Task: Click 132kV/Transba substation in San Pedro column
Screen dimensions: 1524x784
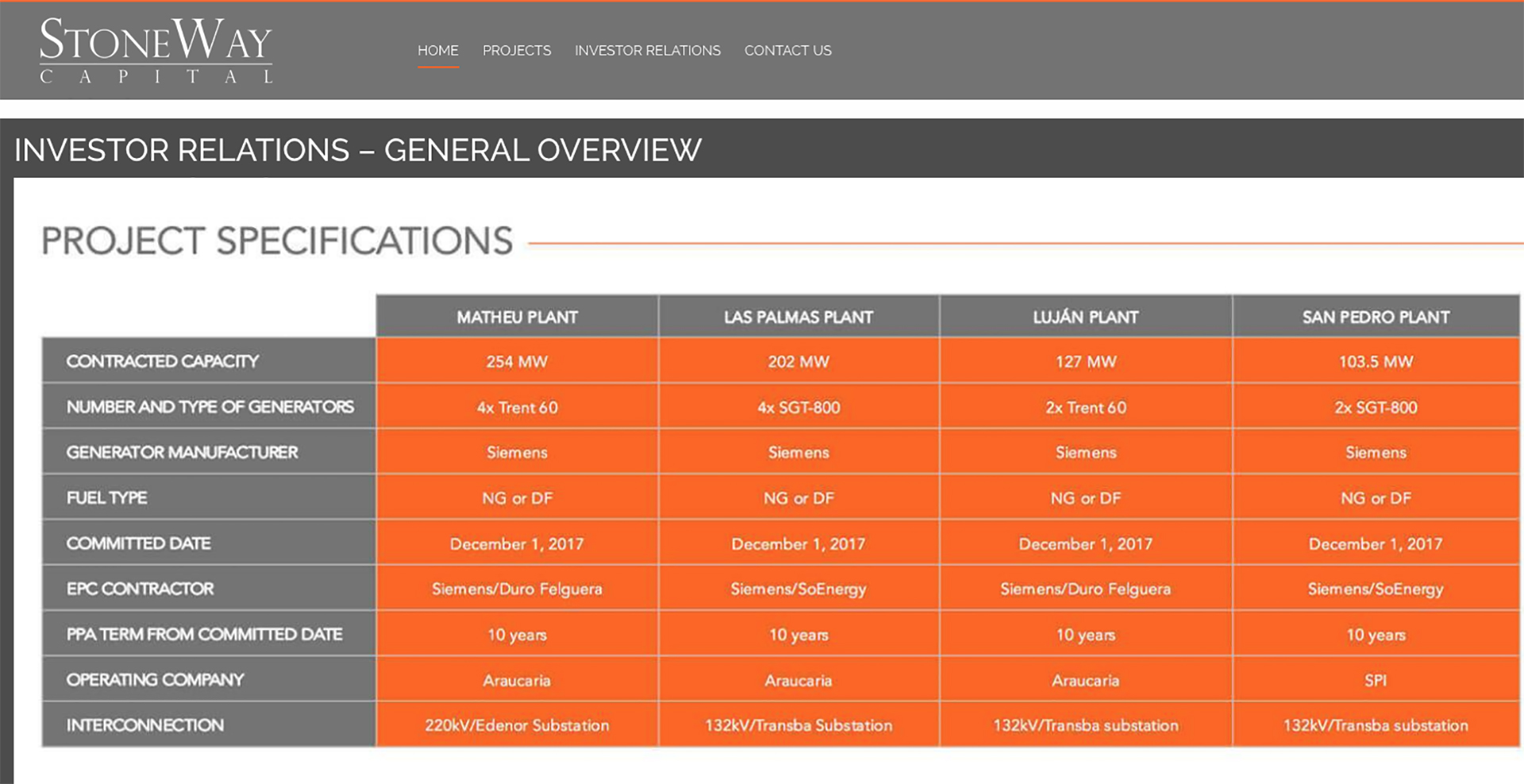Action: tap(1376, 725)
